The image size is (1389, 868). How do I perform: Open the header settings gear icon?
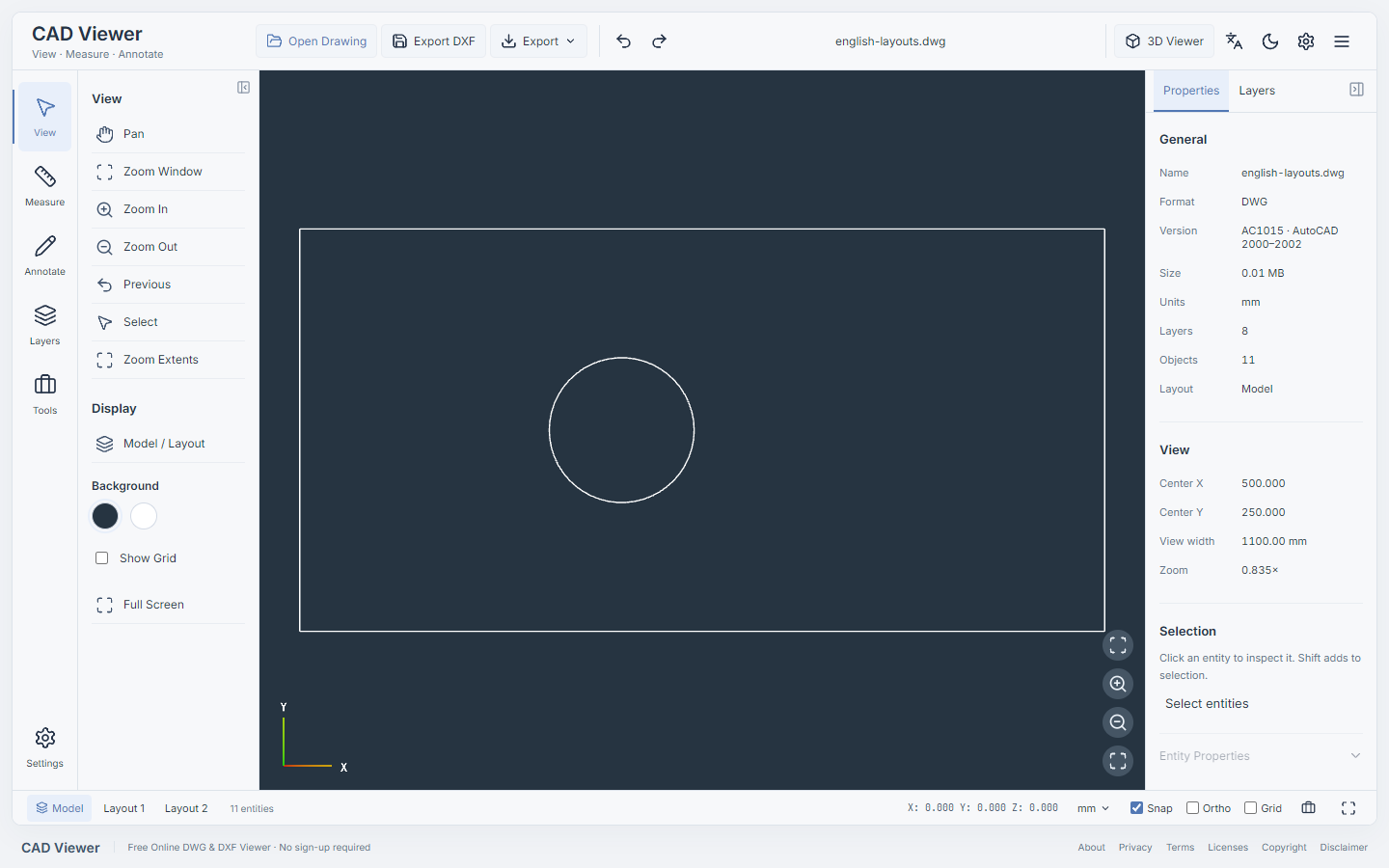pos(1306,41)
